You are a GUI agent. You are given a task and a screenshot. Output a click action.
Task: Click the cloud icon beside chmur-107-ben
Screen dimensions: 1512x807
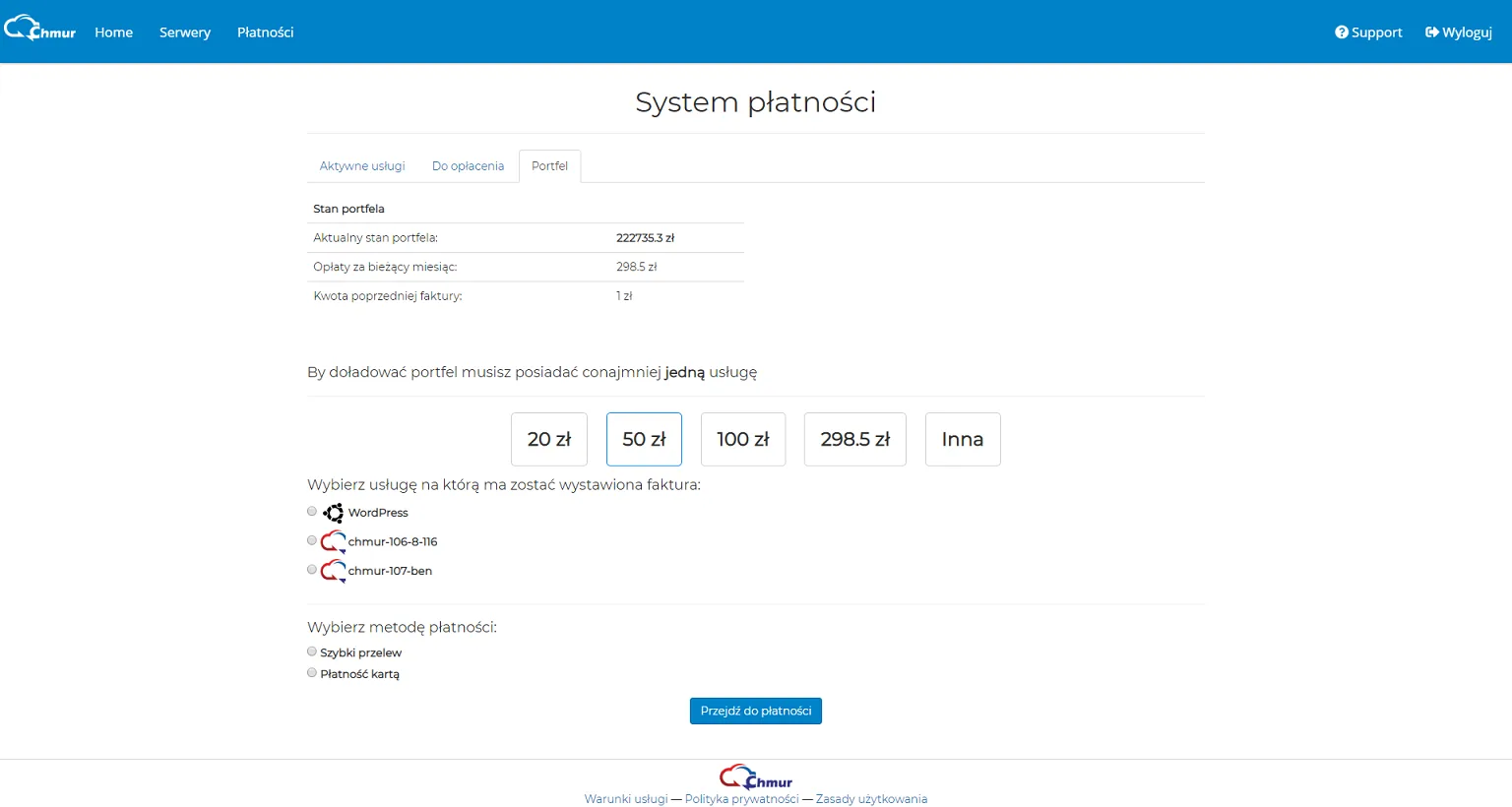[x=334, y=571]
